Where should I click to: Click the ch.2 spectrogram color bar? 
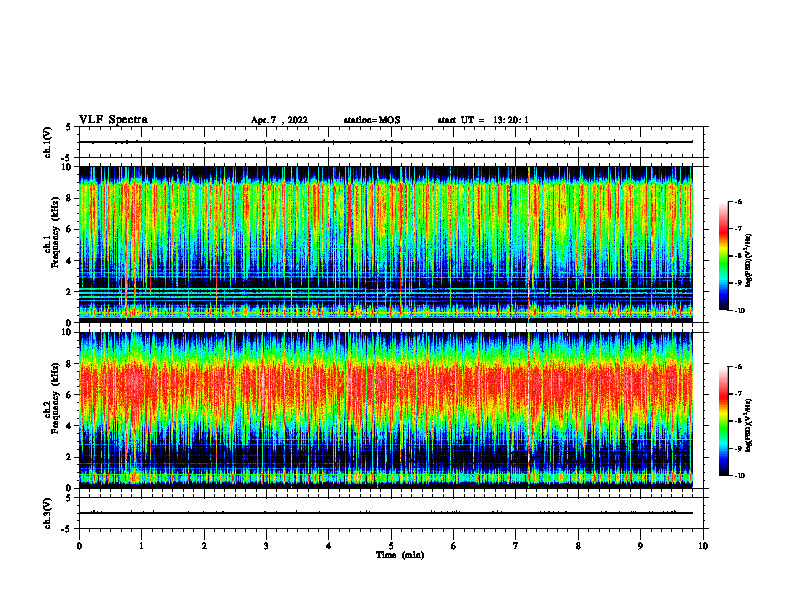[x=724, y=421]
